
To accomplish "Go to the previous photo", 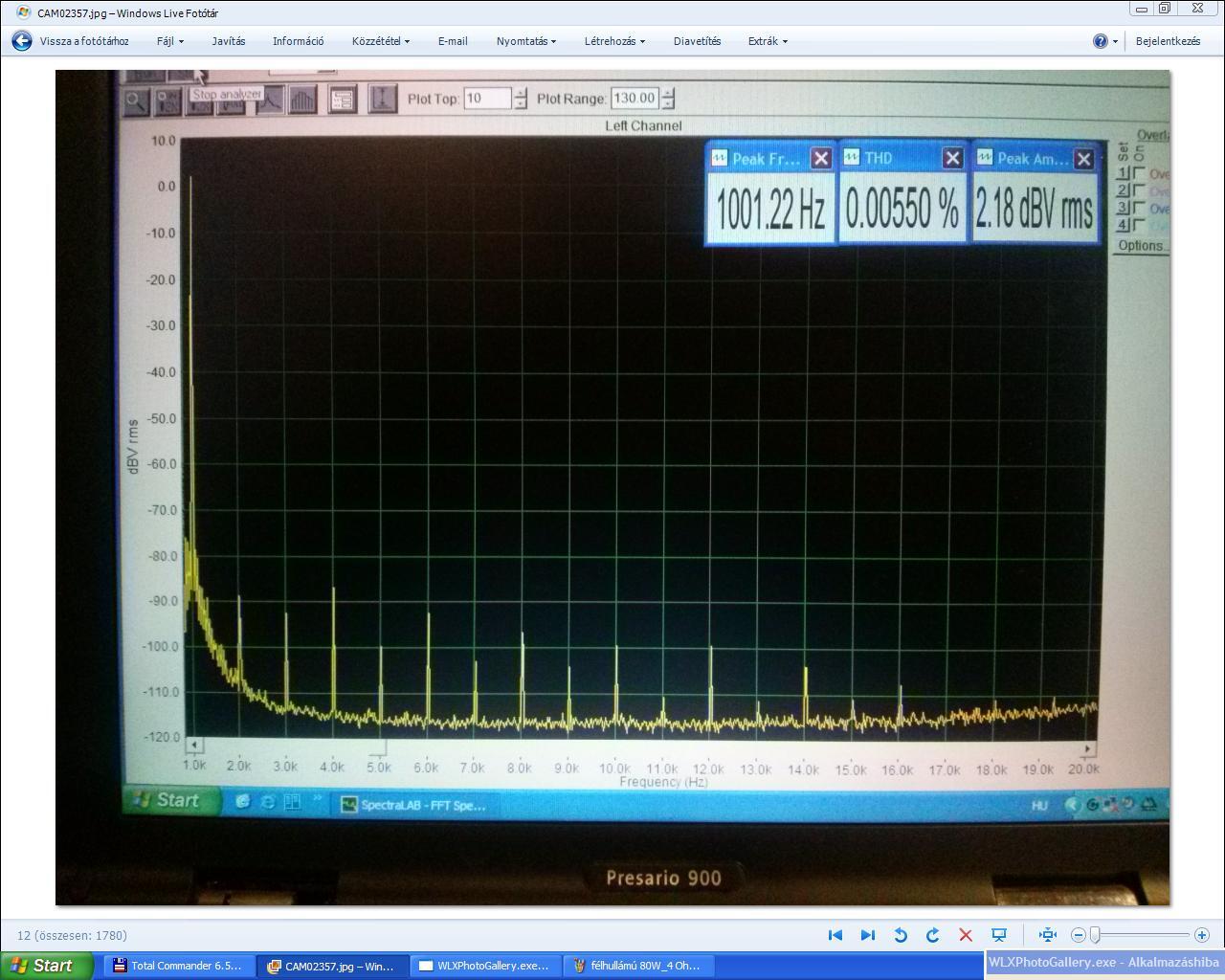I will point(835,935).
